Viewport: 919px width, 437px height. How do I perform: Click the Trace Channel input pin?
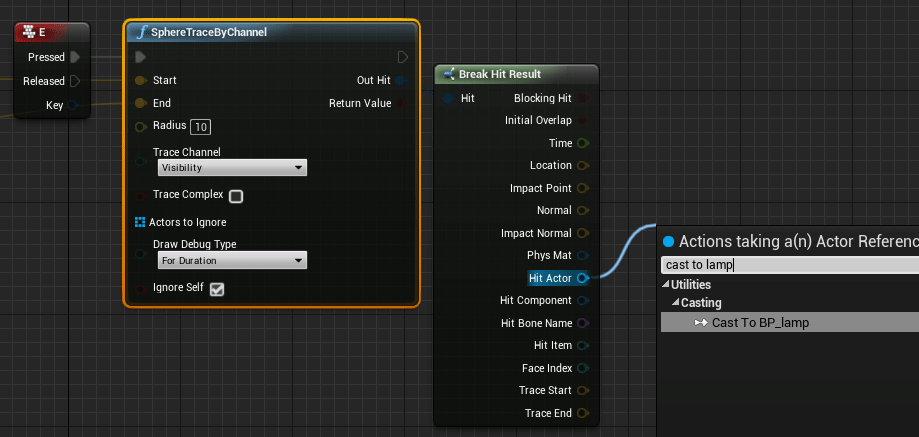click(141, 161)
